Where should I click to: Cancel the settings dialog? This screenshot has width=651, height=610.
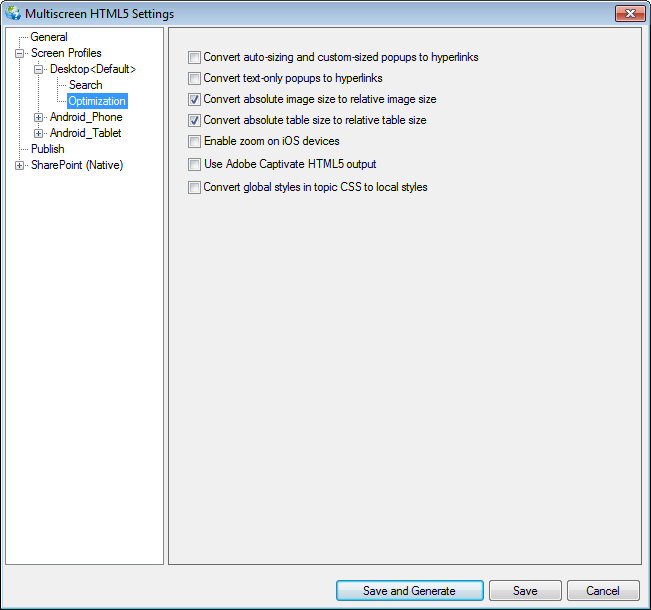pos(603,591)
